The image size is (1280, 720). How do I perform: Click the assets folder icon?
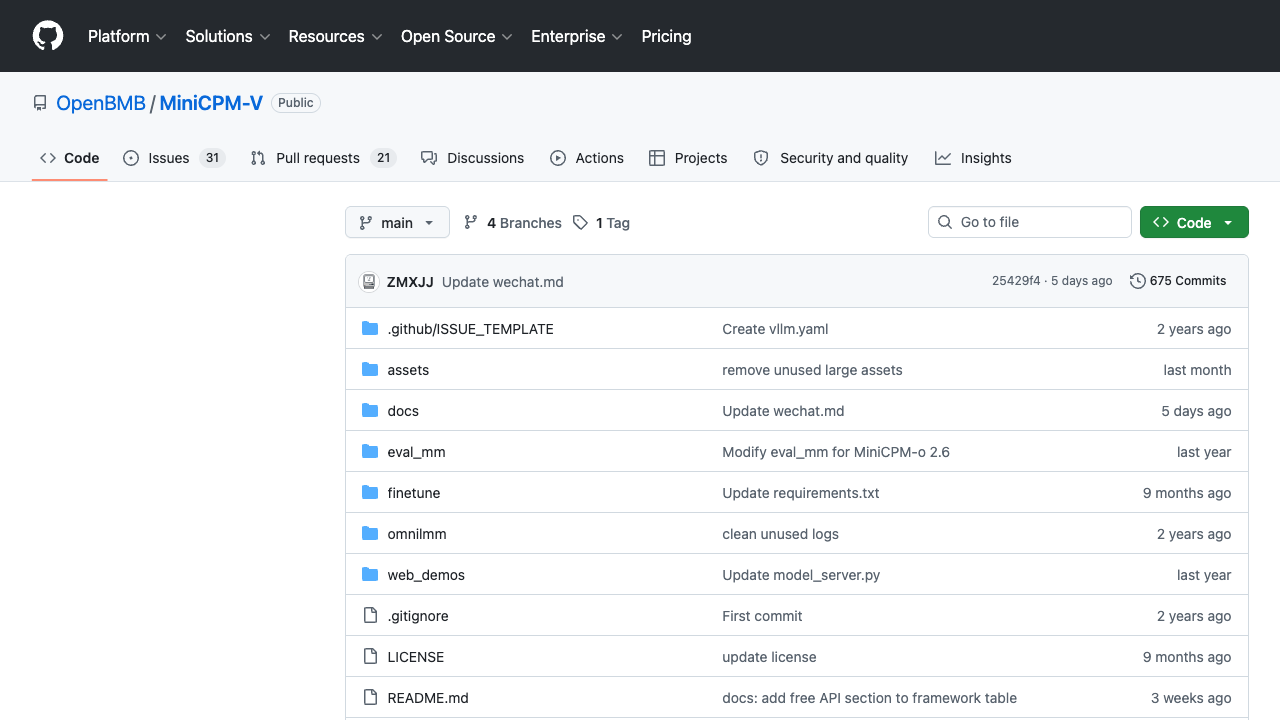click(x=370, y=370)
